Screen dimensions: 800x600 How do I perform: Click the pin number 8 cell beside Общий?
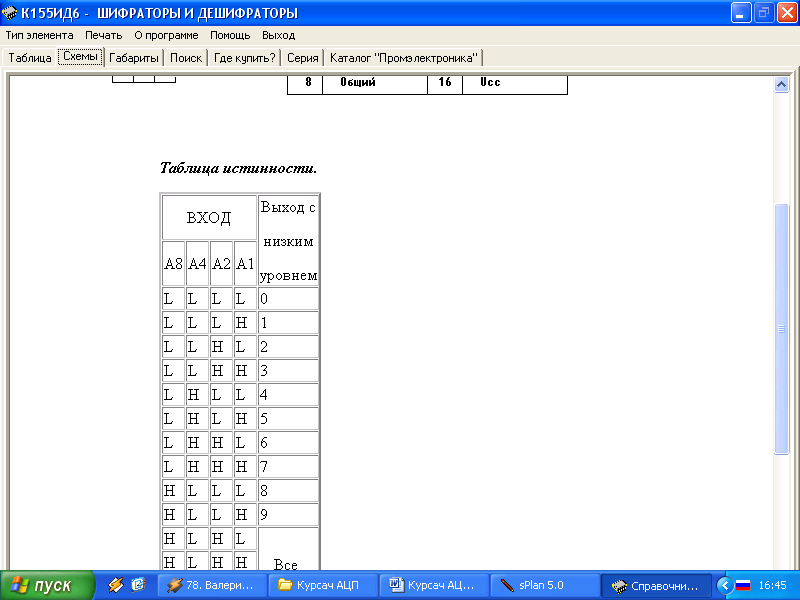coord(305,84)
